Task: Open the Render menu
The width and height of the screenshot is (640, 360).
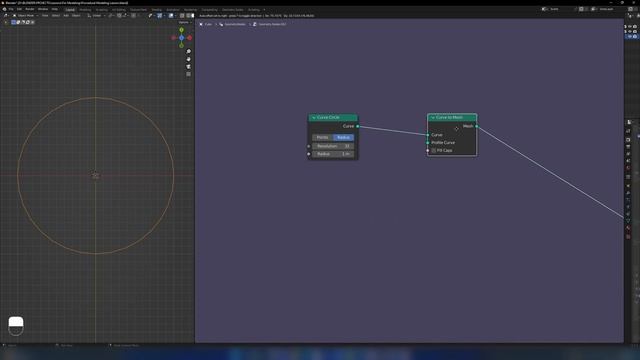Action: [x=30, y=9]
